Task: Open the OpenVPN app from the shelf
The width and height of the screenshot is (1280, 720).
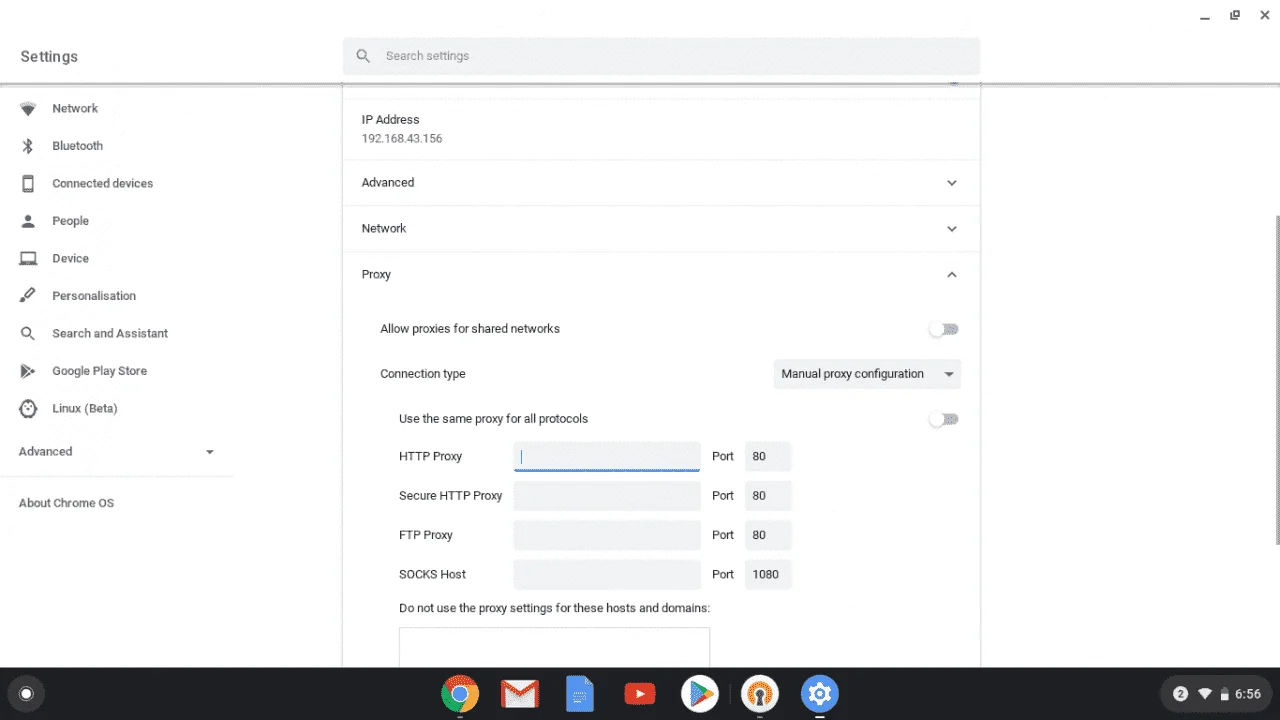Action: [x=760, y=694]
